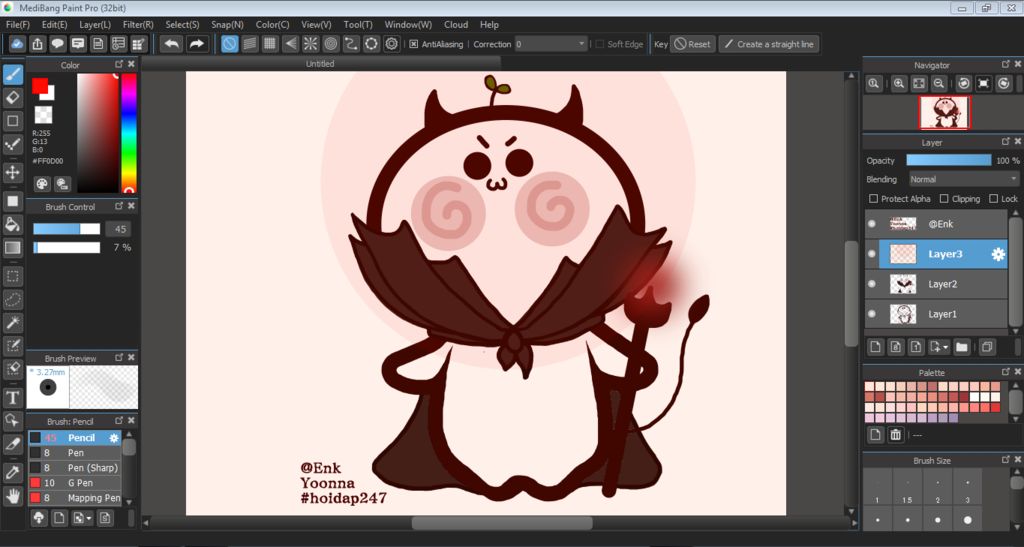
Task: Click the red foreground color swatch
Action: point(40,86)
